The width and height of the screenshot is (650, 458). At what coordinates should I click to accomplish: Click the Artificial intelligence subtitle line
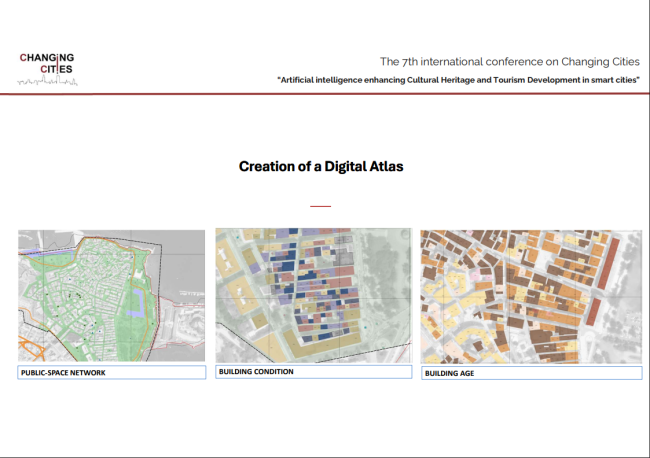tap(458, 80)
